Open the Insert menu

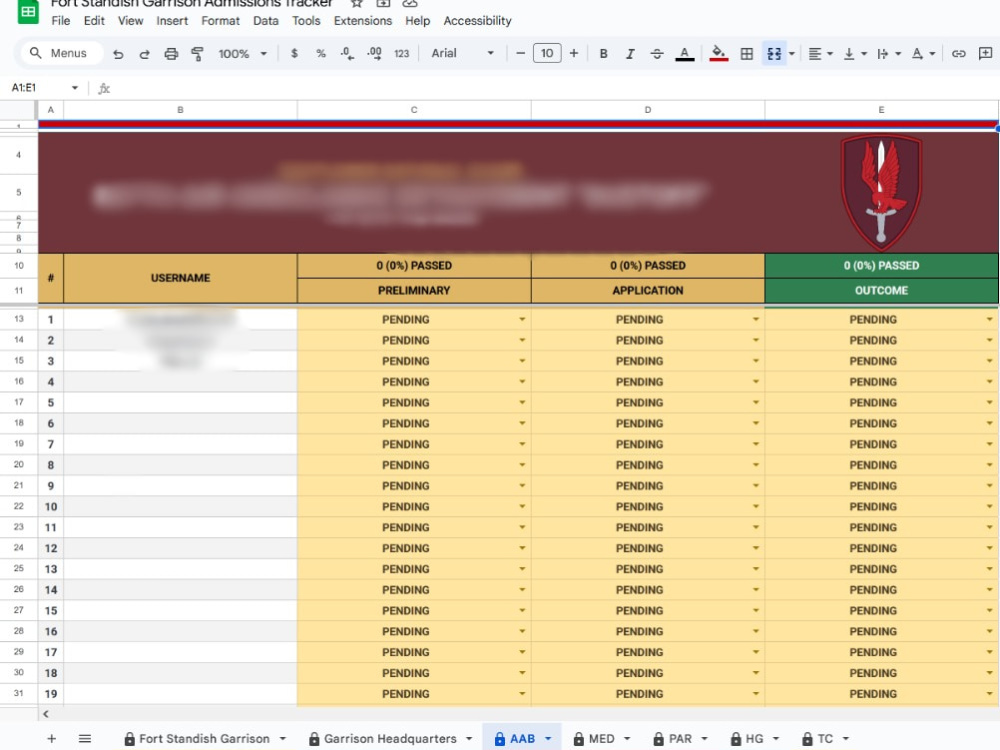pos(172,21)
